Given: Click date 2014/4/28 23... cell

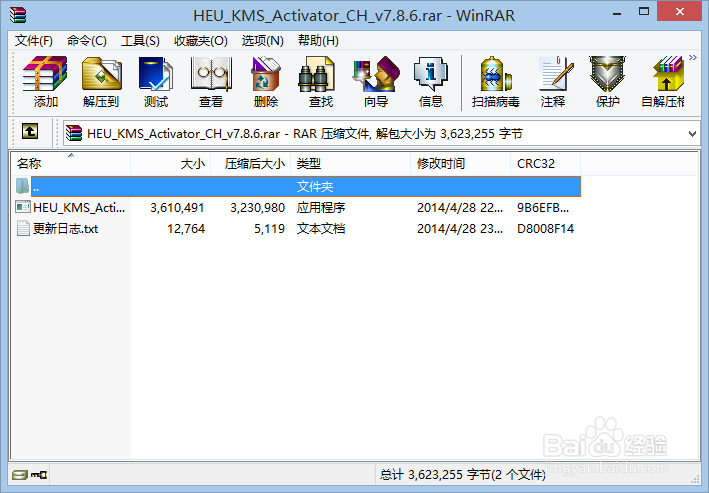Looking at the screenshot, I should click(x=460, y=228).
